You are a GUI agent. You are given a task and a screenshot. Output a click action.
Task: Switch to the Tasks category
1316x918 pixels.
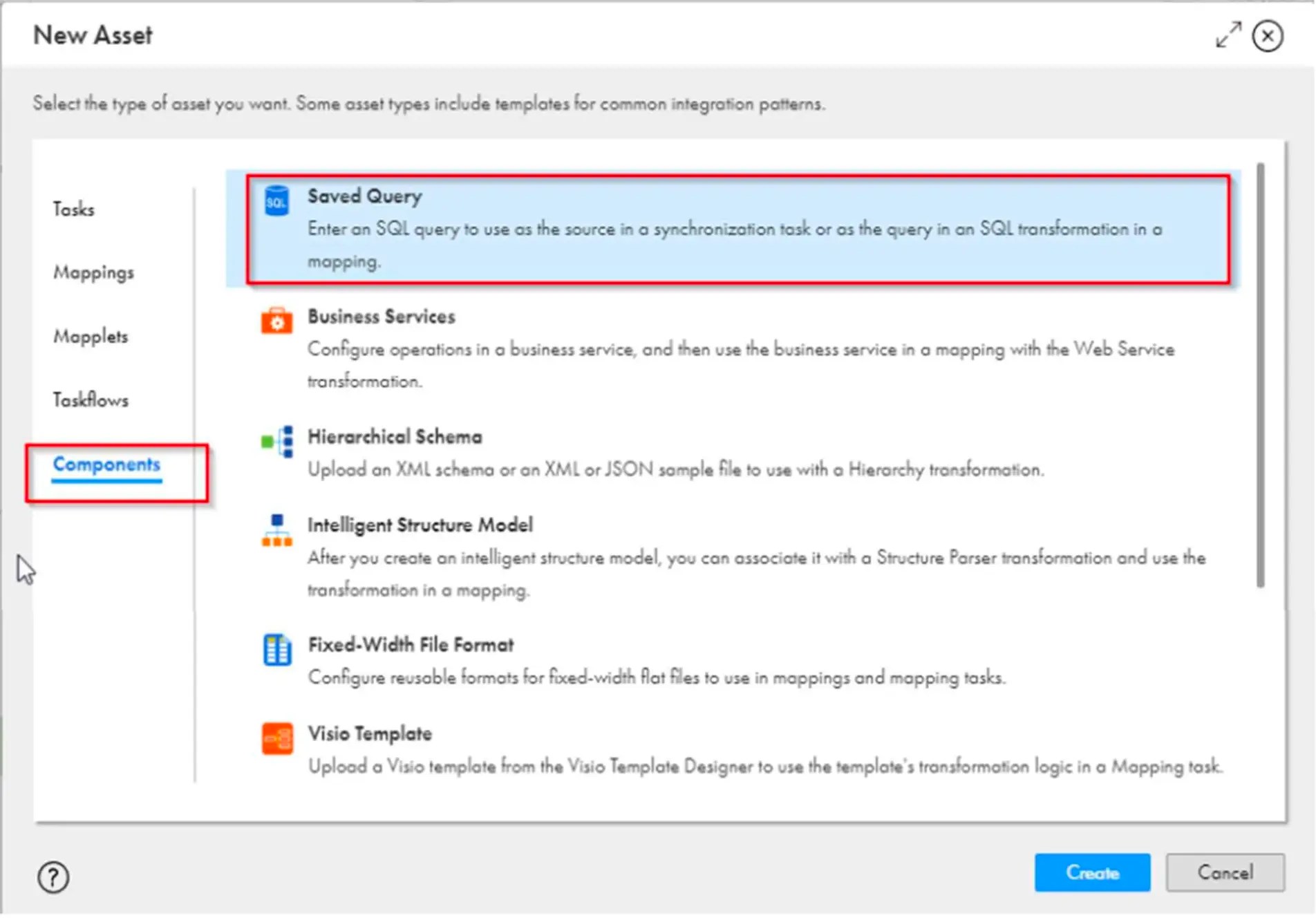[x=73, y=209]
